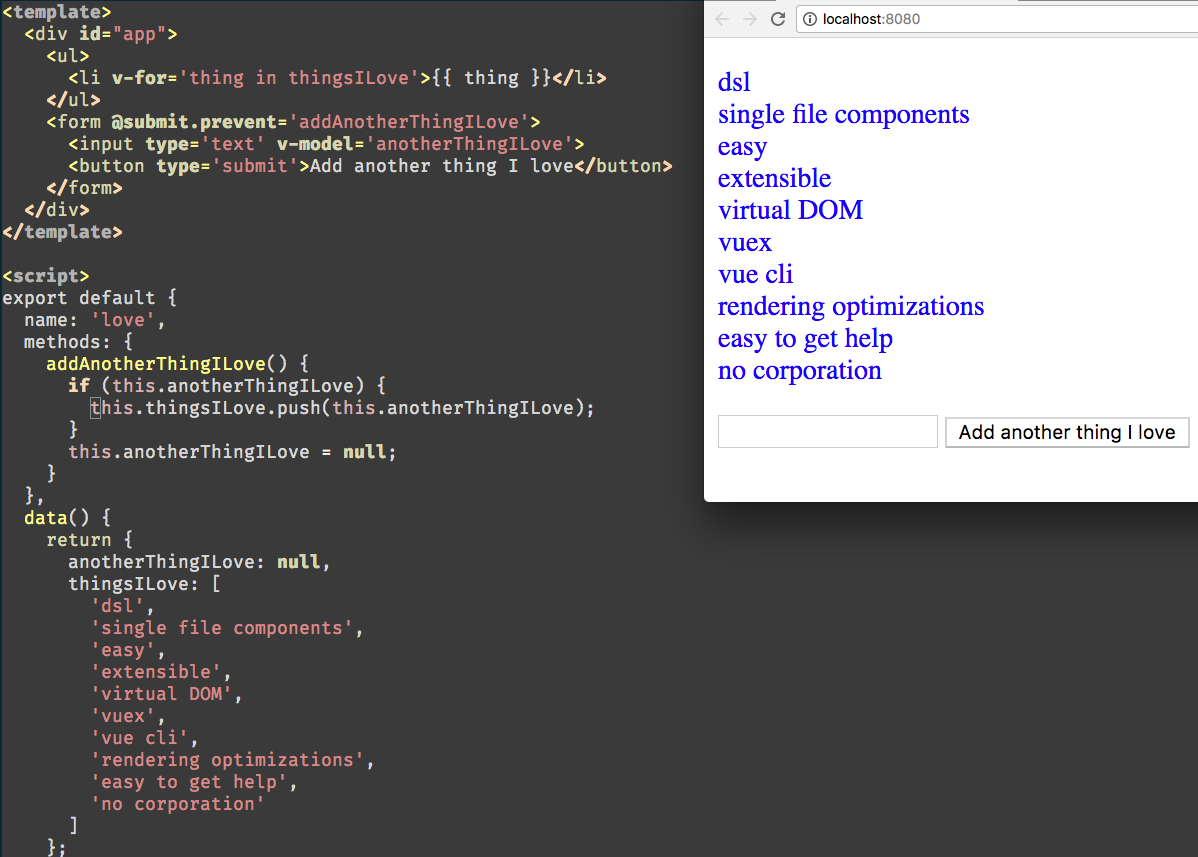Click the <script> tag line in editor
This screenshot has height=857, width=1198.
(46, 277)
